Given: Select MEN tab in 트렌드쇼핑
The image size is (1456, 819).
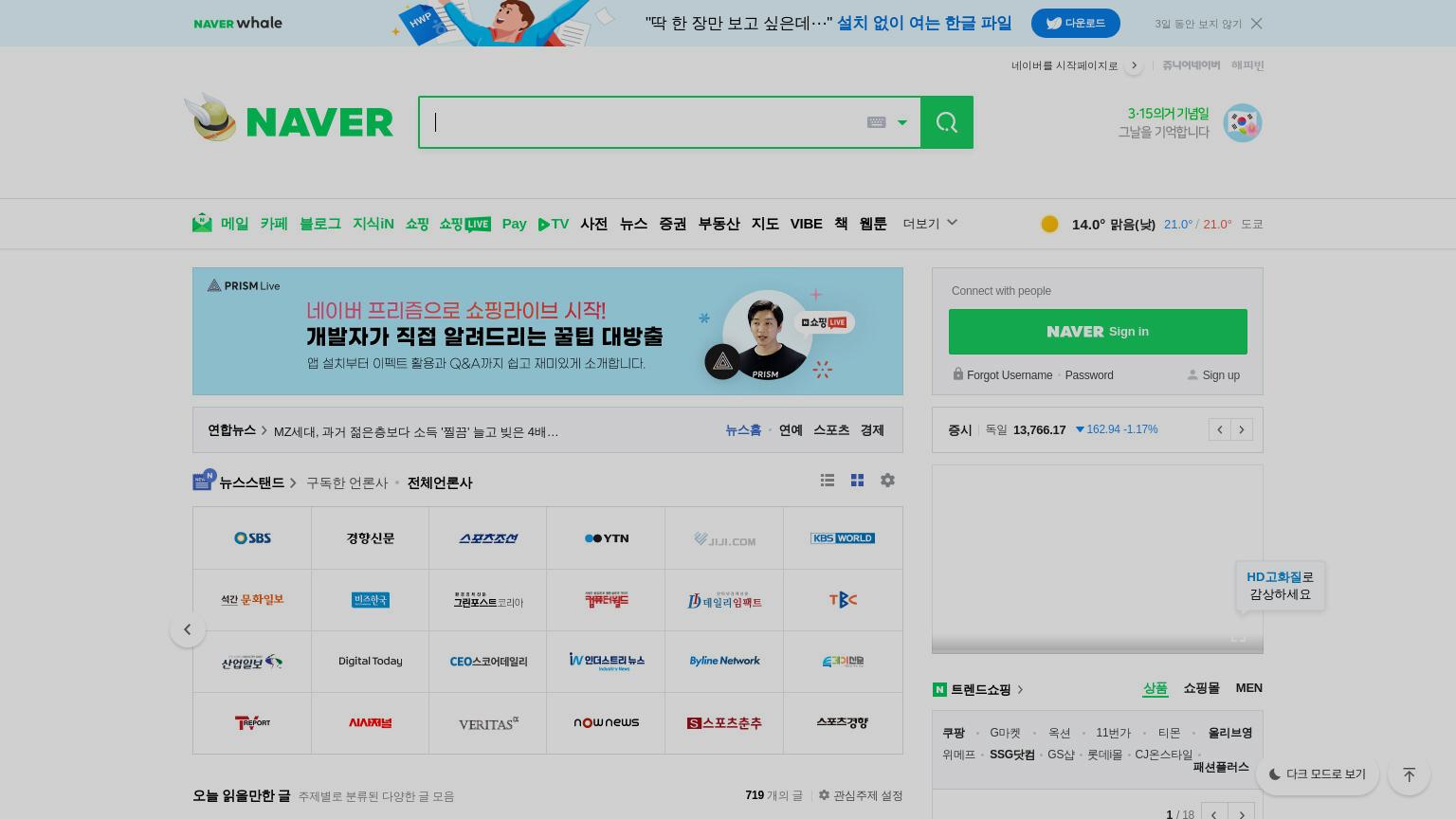Looking at the screenshot, I should tap(1248, 688).
